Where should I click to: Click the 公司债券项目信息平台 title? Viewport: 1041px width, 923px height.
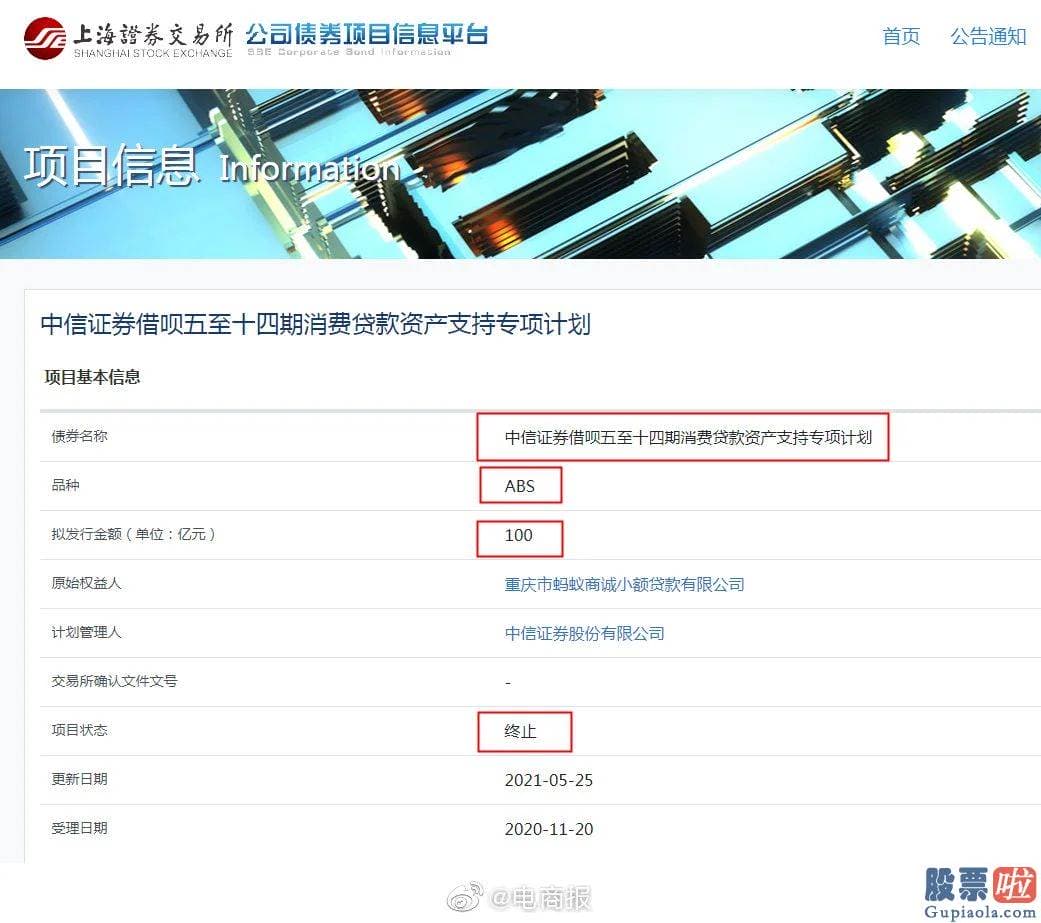tap(366, 33)
